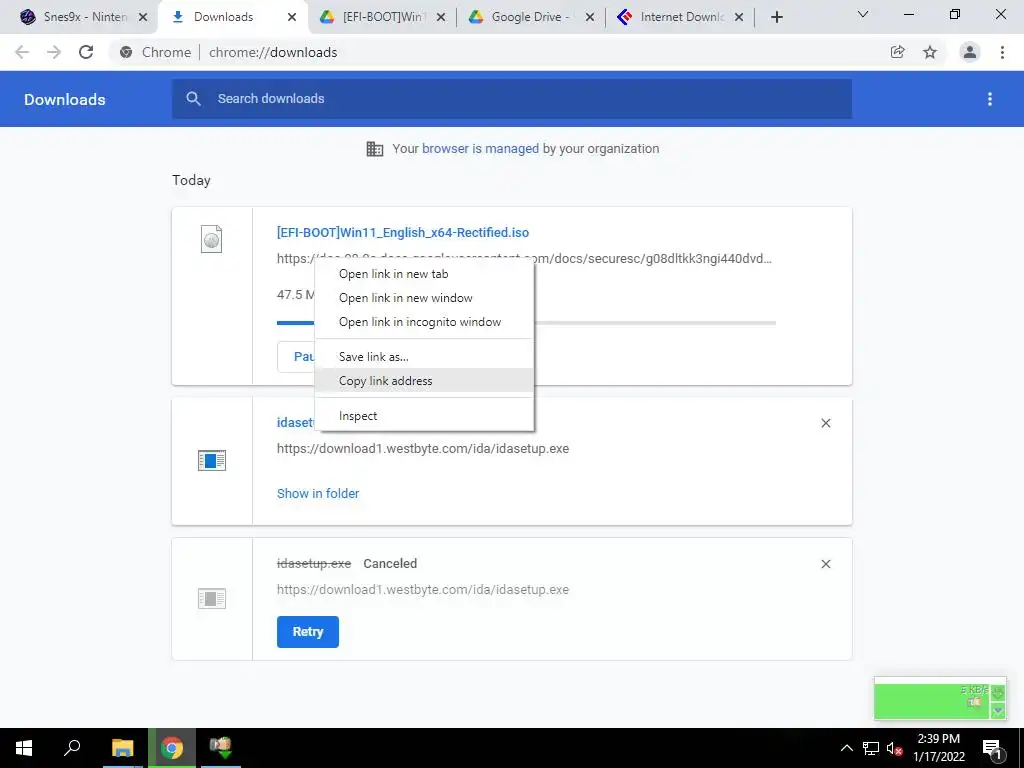Close the Snes9x tab
This screenshot has height=768, width=1024.
[x=143, y=18]
